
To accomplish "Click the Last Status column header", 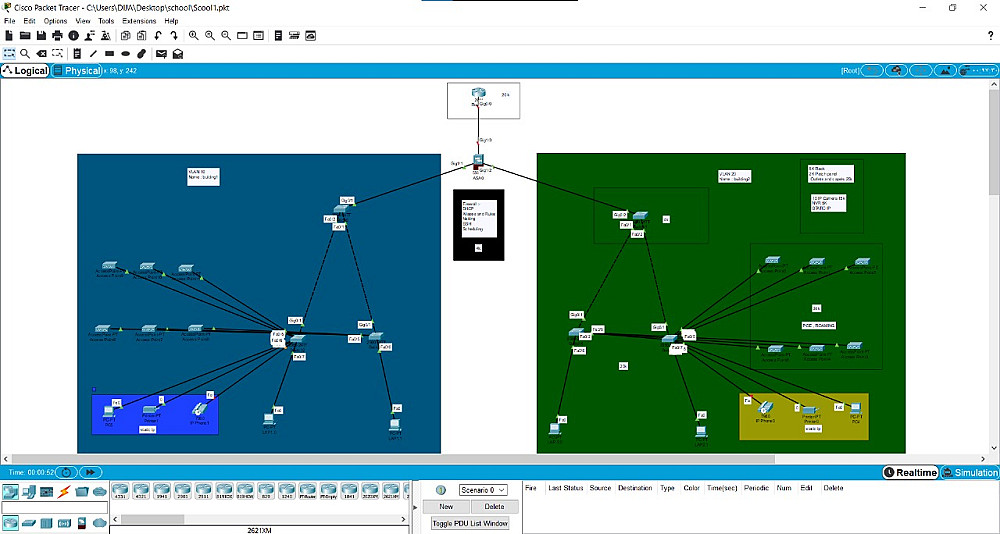I will point(566,488).
